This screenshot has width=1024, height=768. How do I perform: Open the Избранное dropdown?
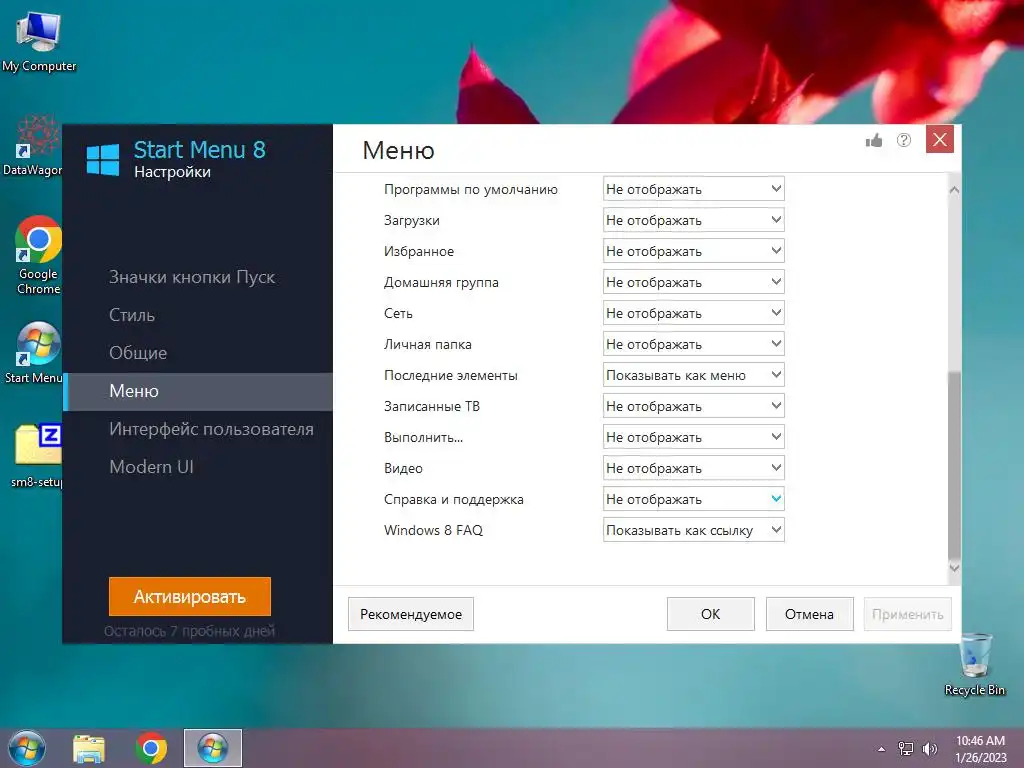click(694, 251)
